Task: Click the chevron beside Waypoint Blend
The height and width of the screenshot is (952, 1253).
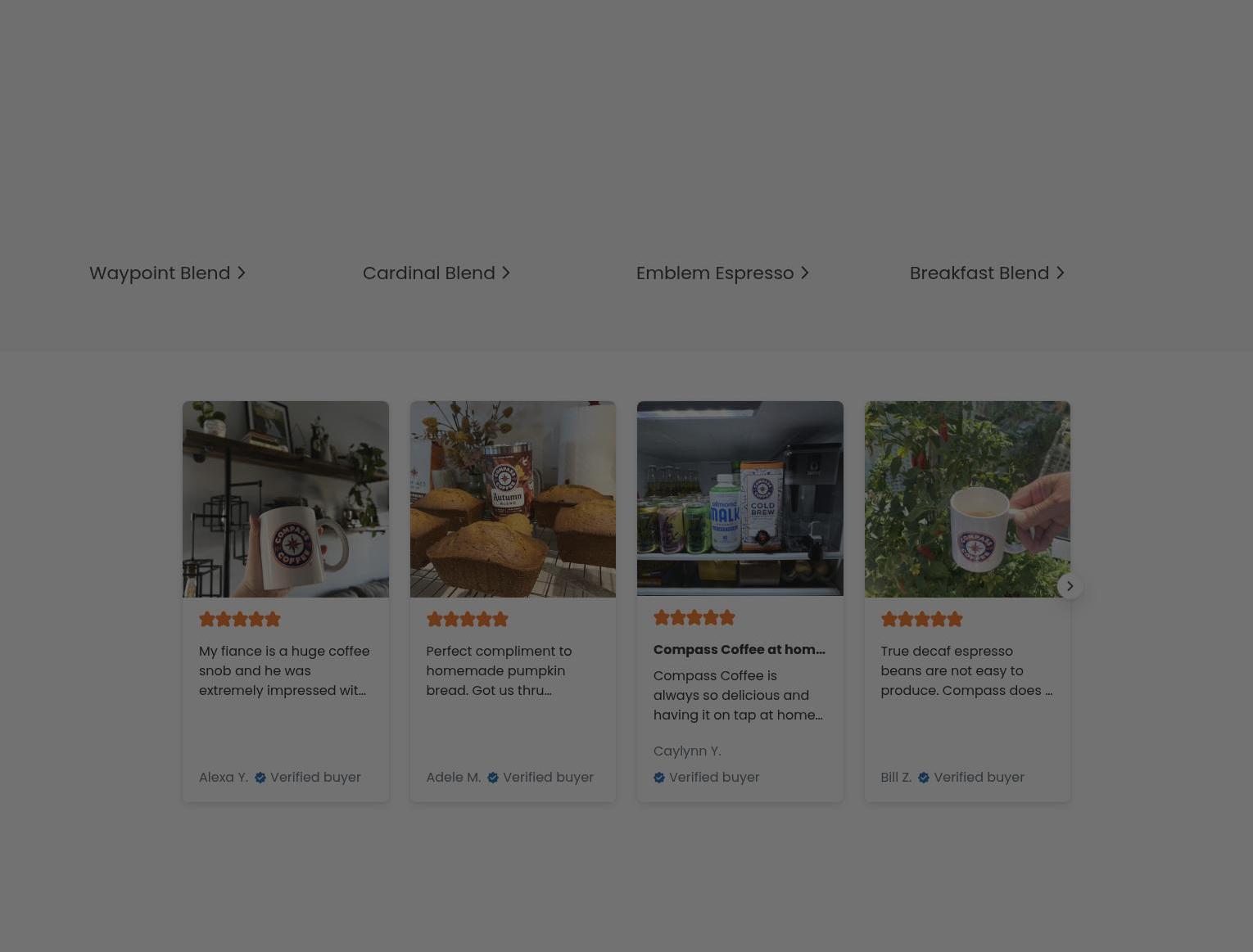Action: click(x=241, y=273)
